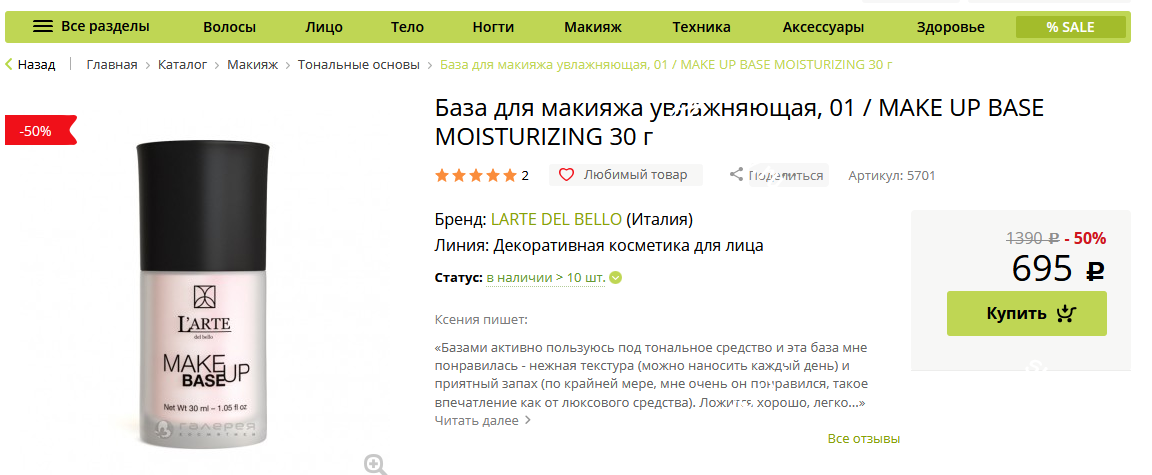Viewport: 1152px width, 475px height.
Task: Add to favorites with Любимый товар
Action: click(626, 175)
